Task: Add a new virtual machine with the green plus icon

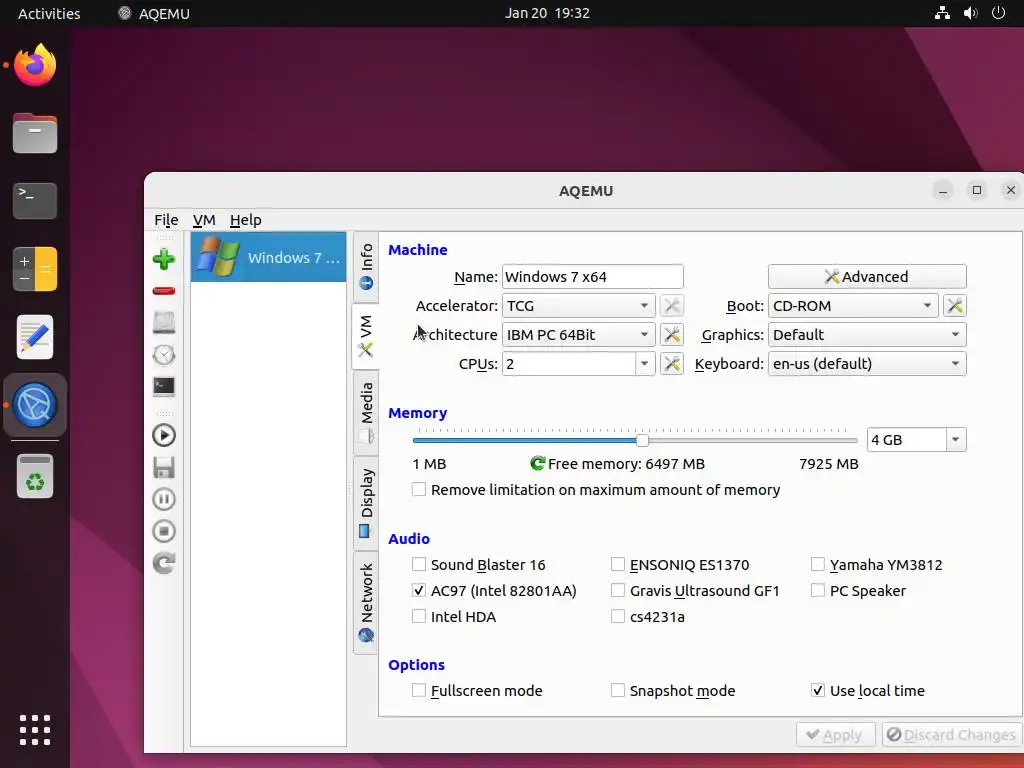Action: coord(164,259)
